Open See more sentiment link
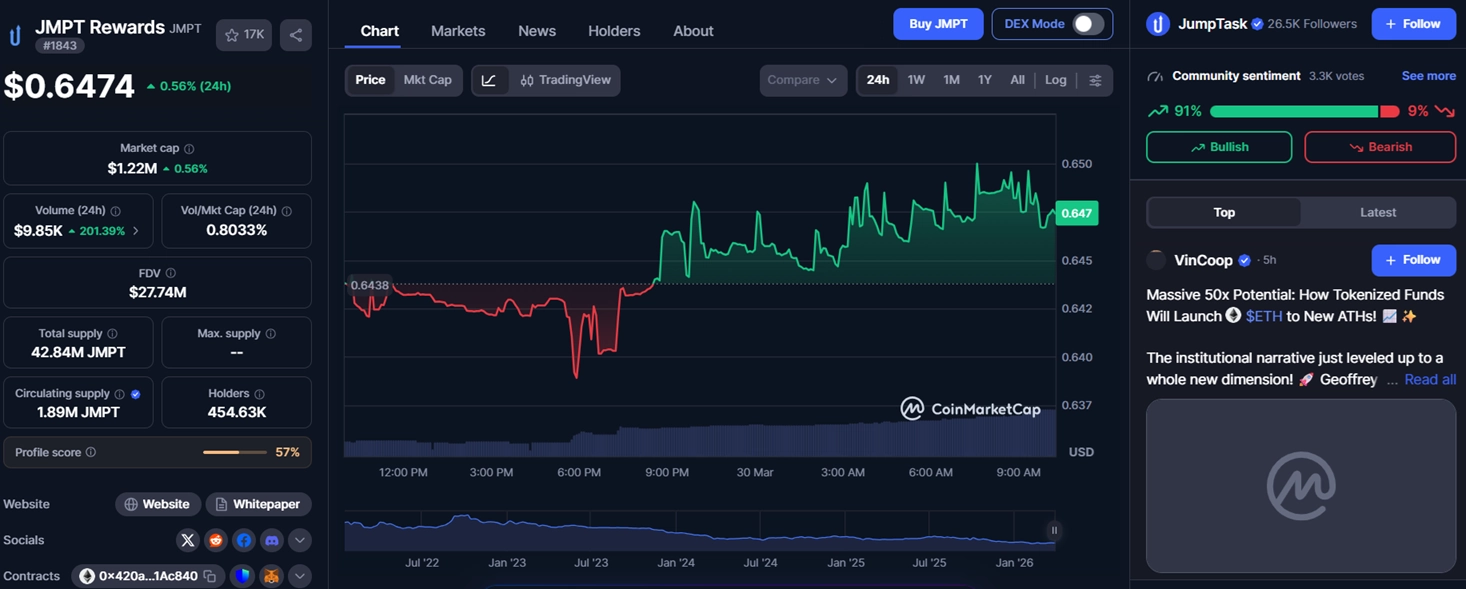The width and height of the screenshot is (1466, 589). 1428,76
